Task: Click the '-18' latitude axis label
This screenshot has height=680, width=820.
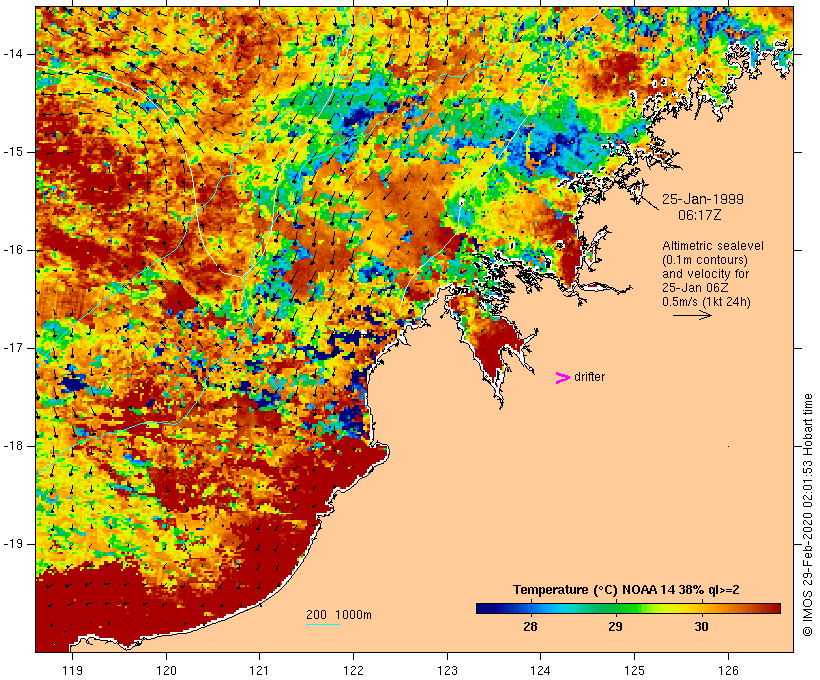Action: tap(13, 446)
